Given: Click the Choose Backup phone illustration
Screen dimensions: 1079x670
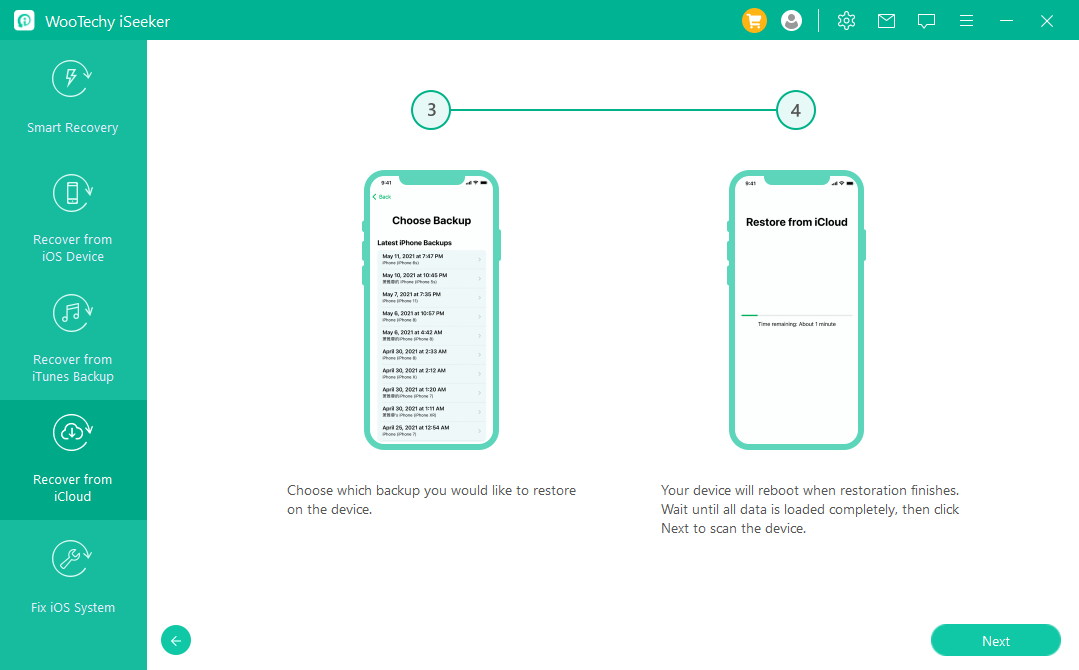Looking at the screenshot, I should [431, 310].
